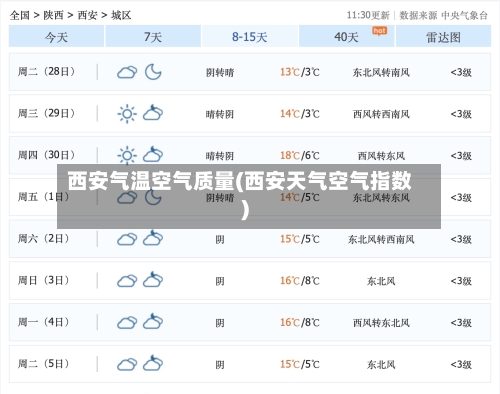Click 晴转阴 in the 30日 row
The width and height of the screenshot is (500, 394).
pos(220,156)
